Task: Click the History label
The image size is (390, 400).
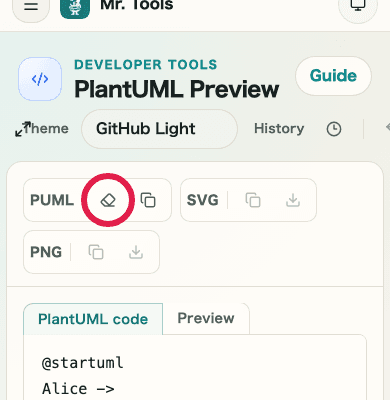Action: pos(279,128)
